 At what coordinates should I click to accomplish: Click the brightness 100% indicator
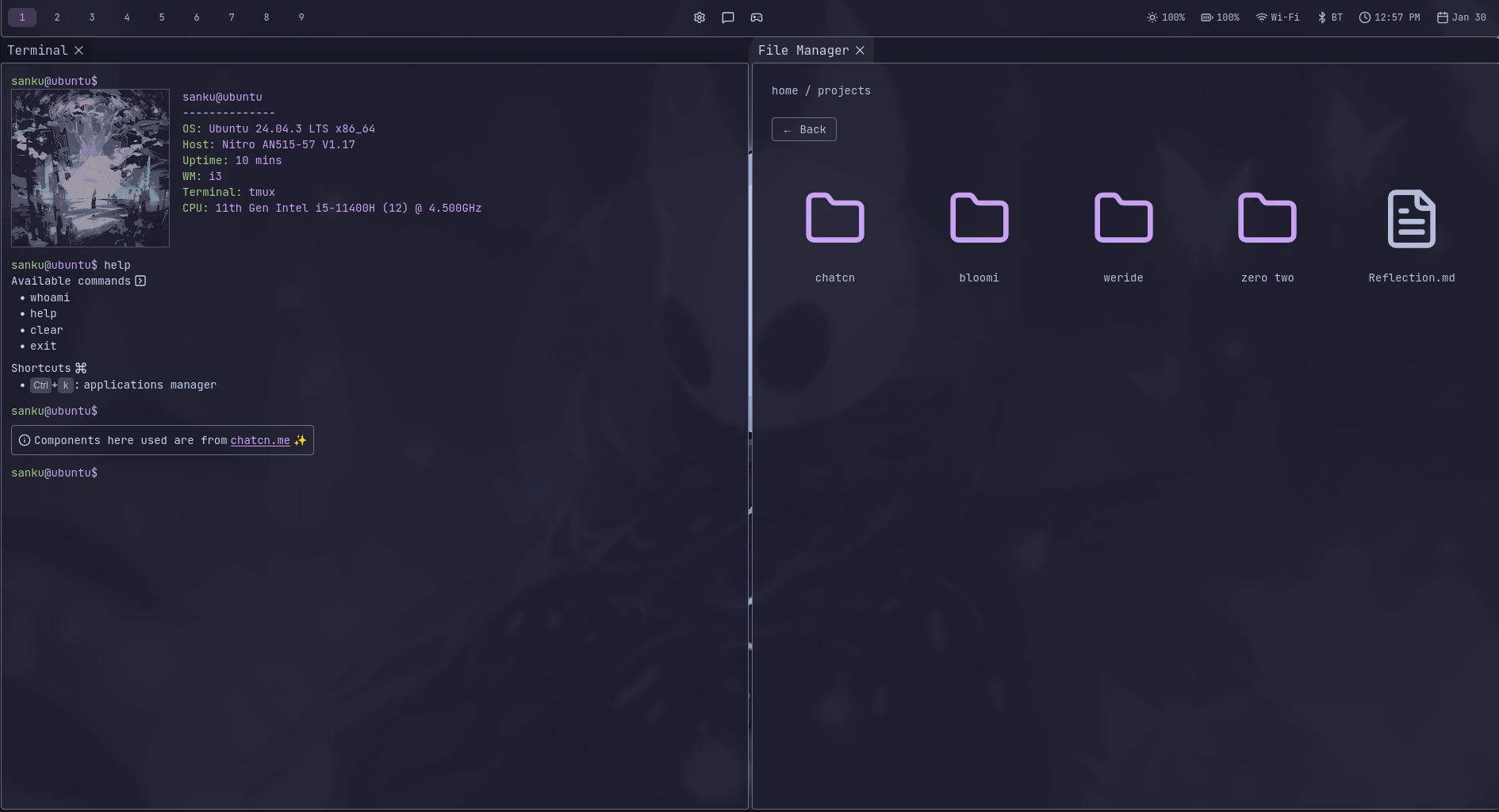click(1166, 17)
